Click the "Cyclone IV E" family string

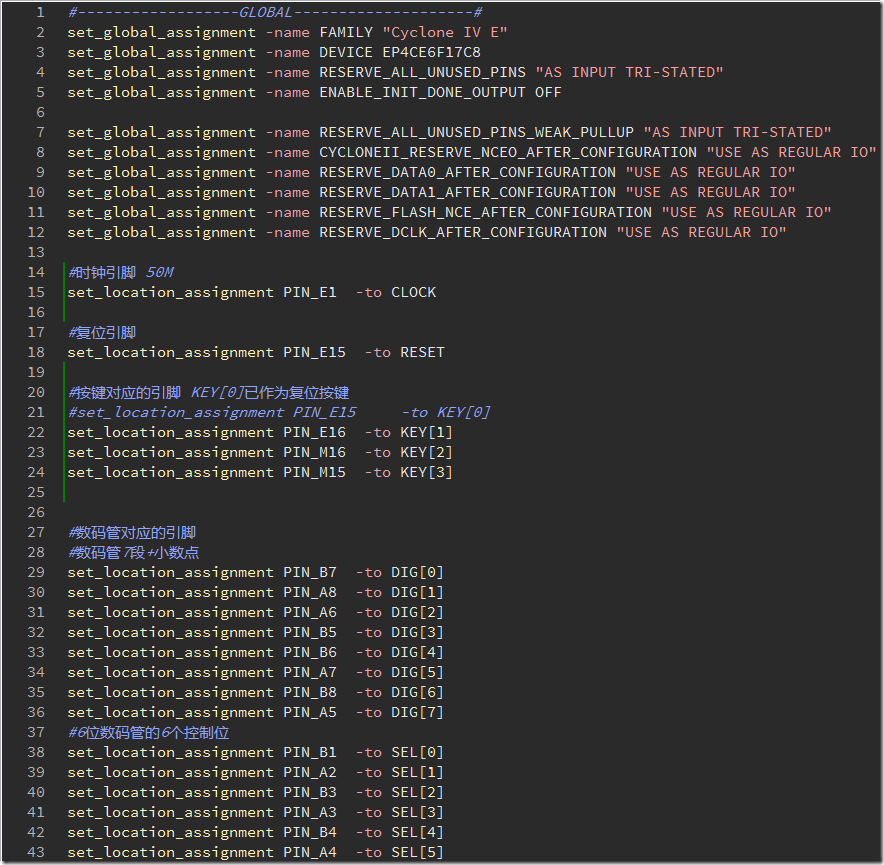[445, 33]
